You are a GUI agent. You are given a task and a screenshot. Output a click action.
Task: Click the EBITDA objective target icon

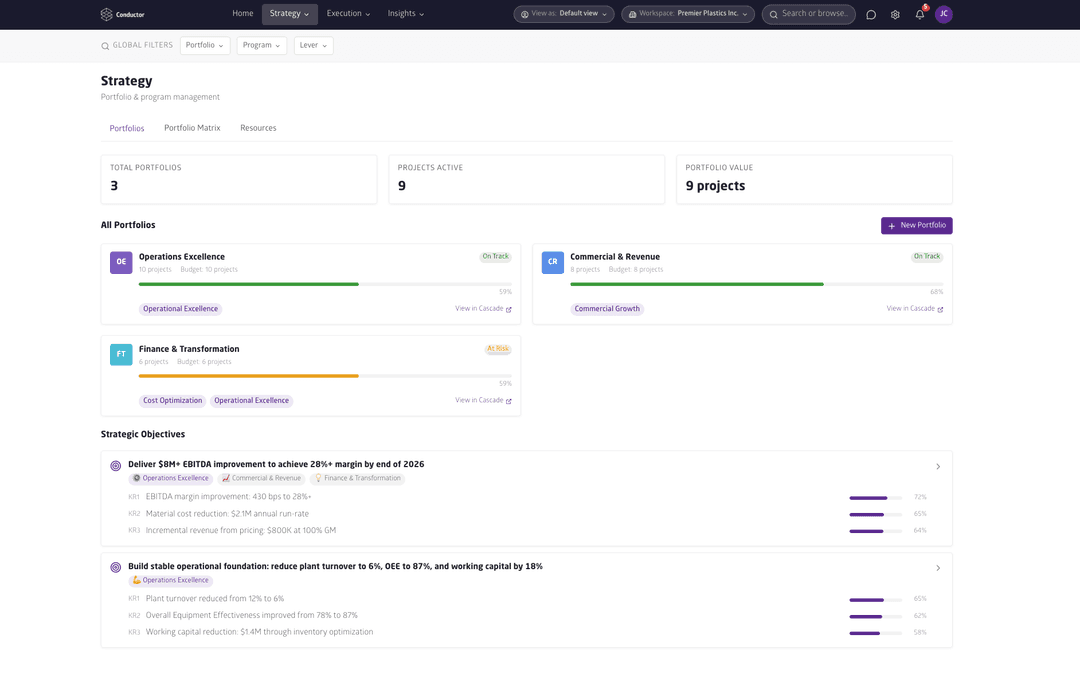116,466
